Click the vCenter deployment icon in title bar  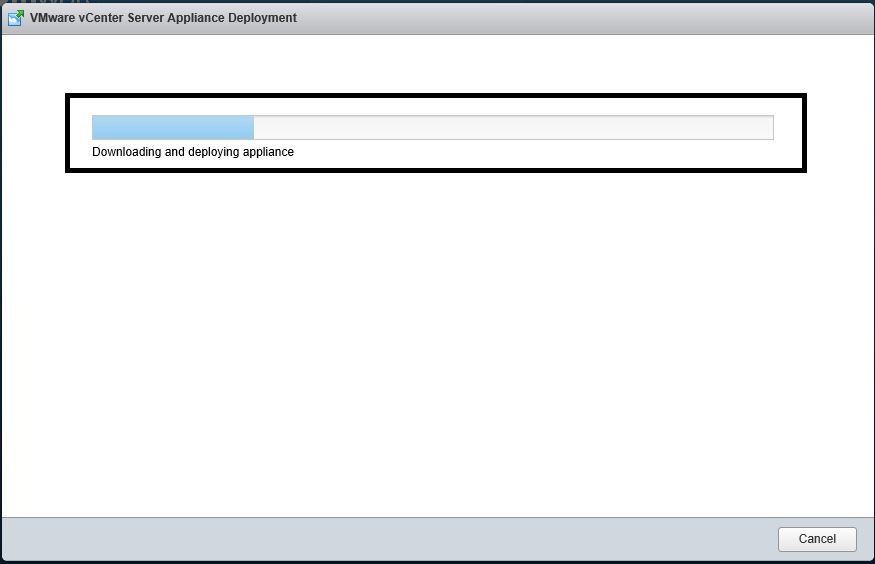(16, 18)
